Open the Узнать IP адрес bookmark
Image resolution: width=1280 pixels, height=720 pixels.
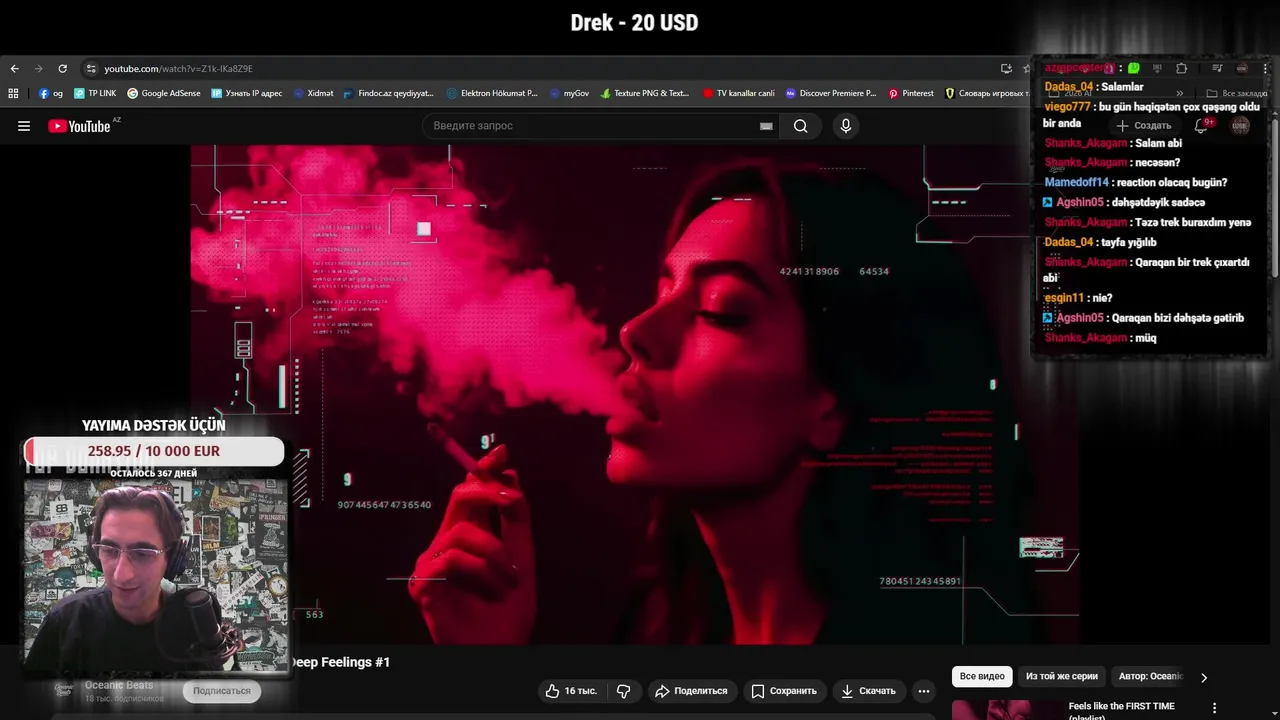[x=247, y=93]
